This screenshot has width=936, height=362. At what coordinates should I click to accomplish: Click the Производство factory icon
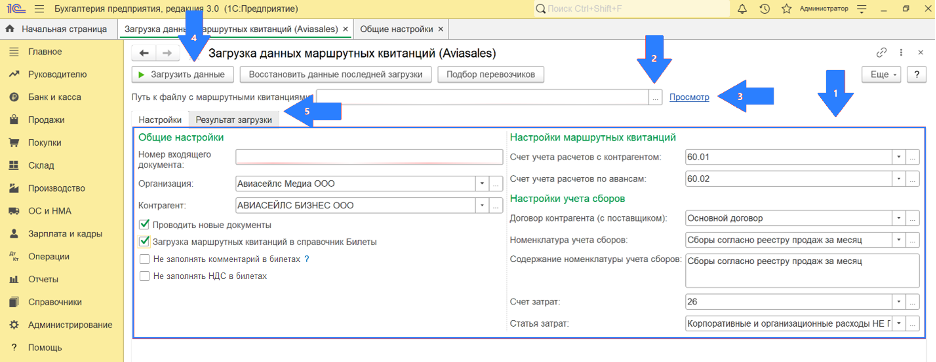coord(14,188)
